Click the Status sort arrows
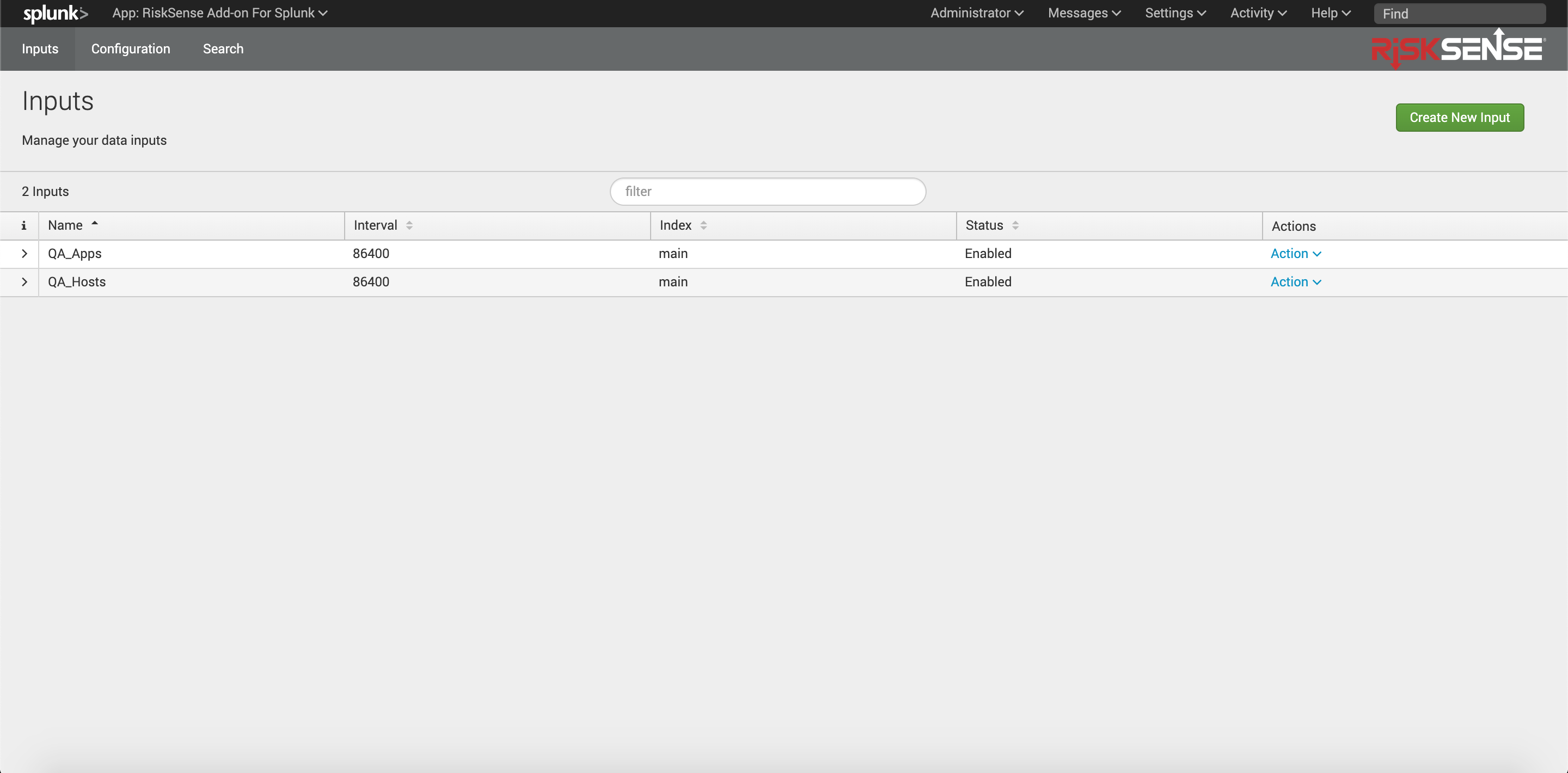 [x=1015, y=226]
